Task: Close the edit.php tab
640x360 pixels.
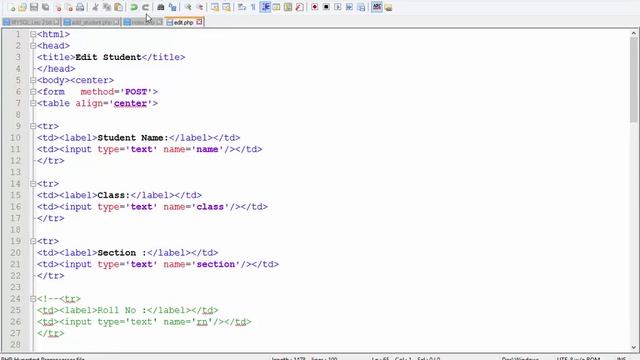Action: (x=199, y=22)
